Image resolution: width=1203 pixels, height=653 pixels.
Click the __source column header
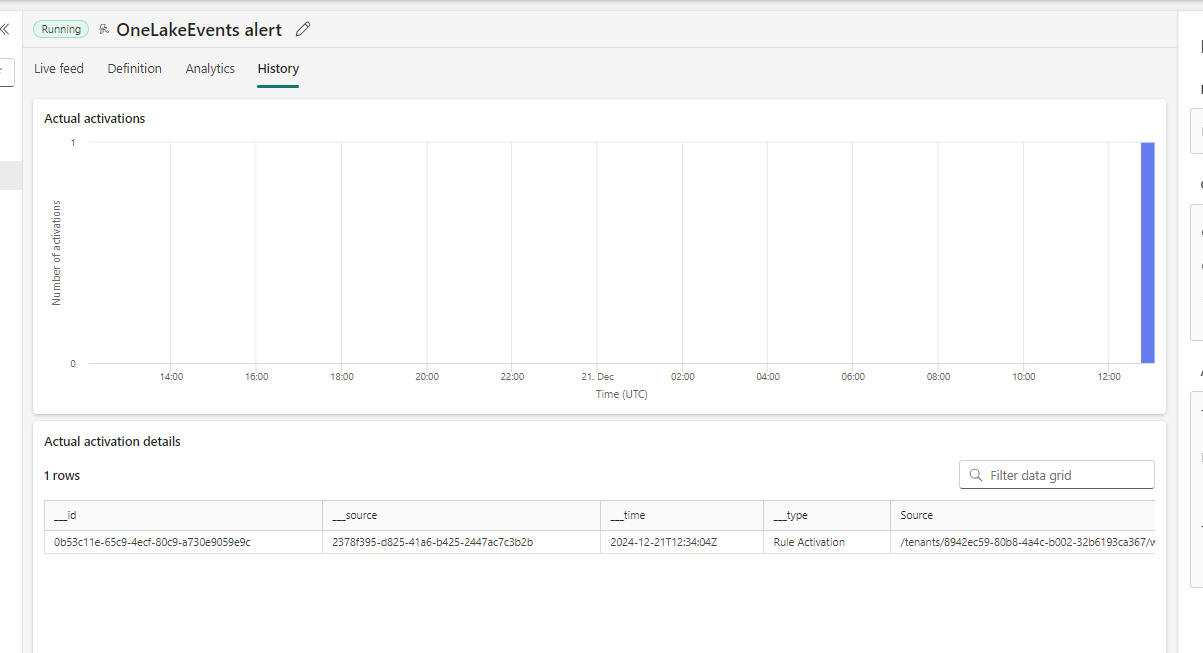[462, 515]
